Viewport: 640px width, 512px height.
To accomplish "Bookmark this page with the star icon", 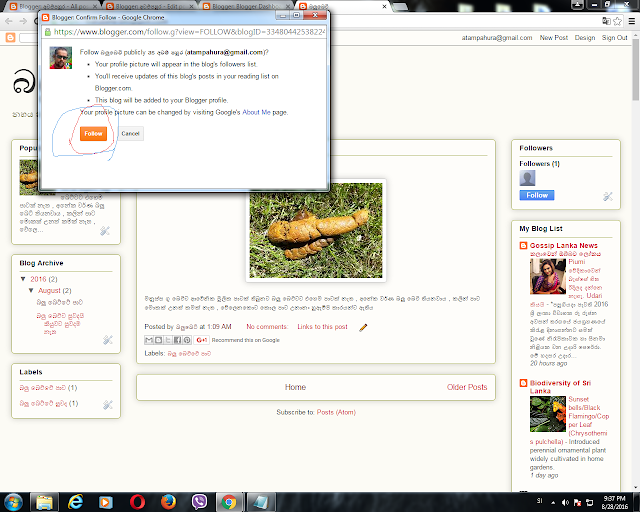I will pyautogui.click(x=618, y=21).
